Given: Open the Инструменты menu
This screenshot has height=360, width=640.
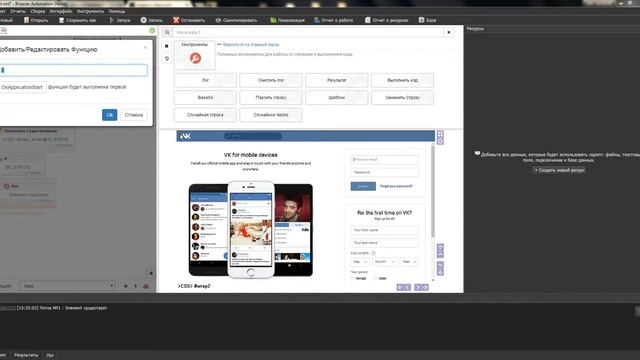Looking at the screenshot, I should (90, 11).
